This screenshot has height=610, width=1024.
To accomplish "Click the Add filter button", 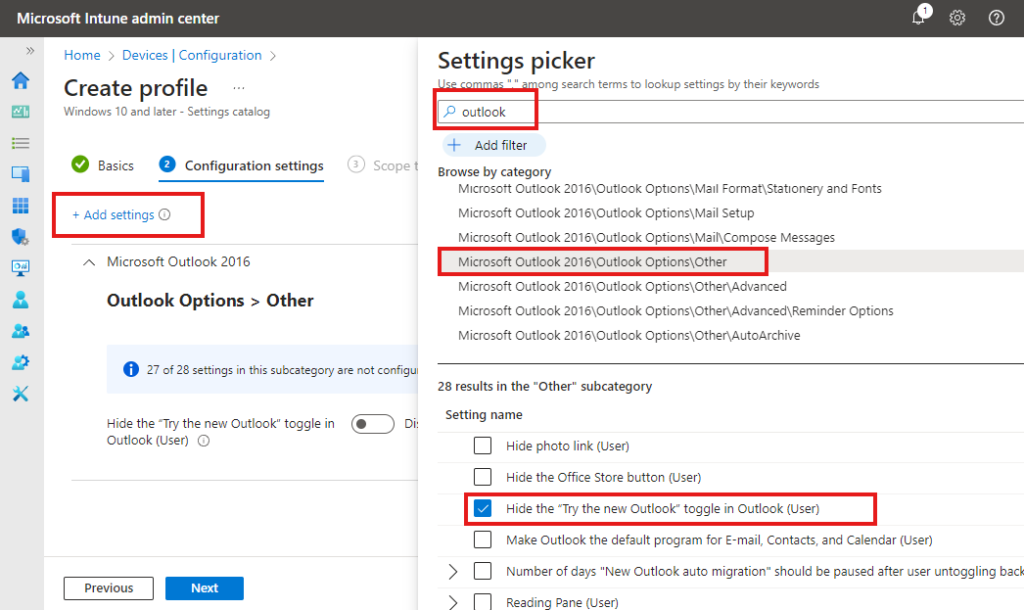I will point(494,145).
